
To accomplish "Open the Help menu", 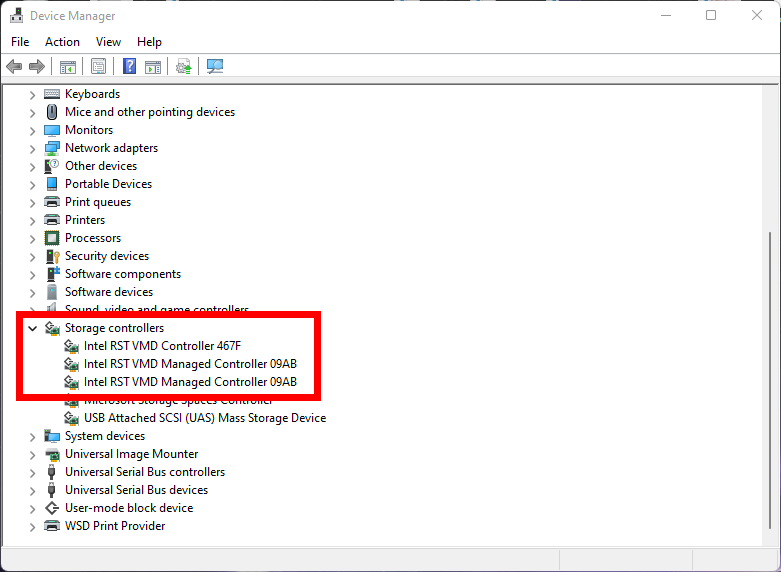I will pos(149,42).
